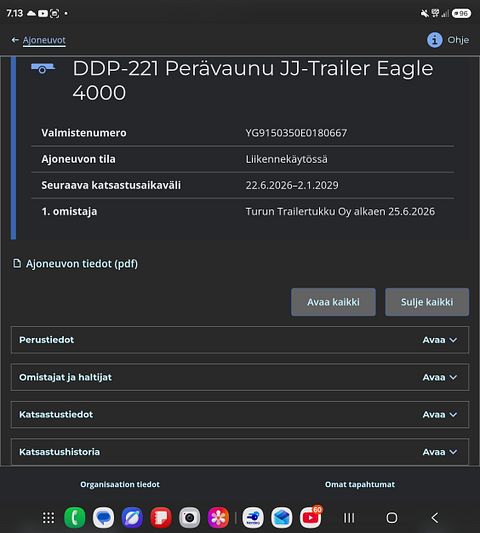
Task: Click the Seuraava katsastusaikaväli label
Action: tap(111, 185)
